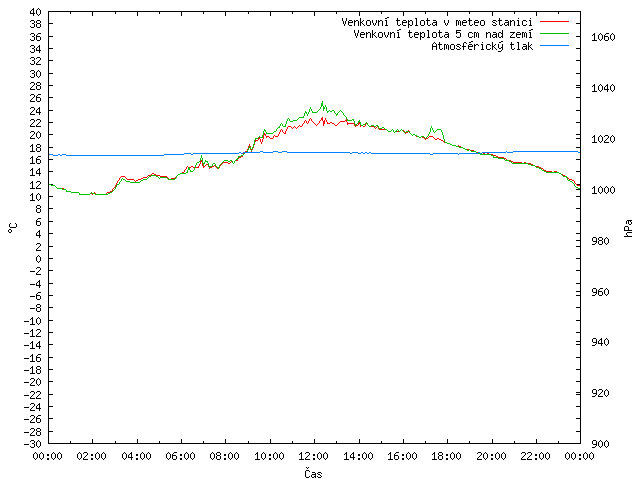This screenshot has height=480, width=640.
Task: Click x-axis tick label '18:00'
Action: pyautogui.click(x=447, y=456)
